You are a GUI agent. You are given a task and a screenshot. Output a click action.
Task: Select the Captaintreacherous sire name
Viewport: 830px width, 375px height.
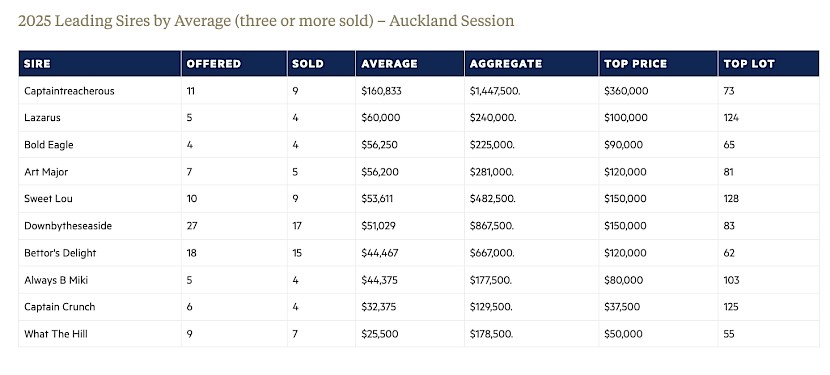69,91
